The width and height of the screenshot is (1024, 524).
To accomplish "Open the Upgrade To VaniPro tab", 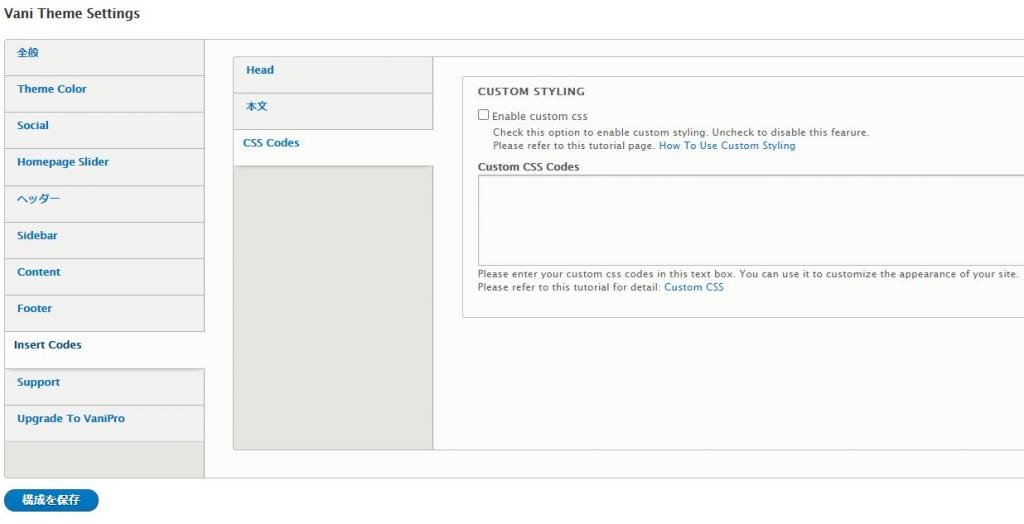I will point(104,423).
